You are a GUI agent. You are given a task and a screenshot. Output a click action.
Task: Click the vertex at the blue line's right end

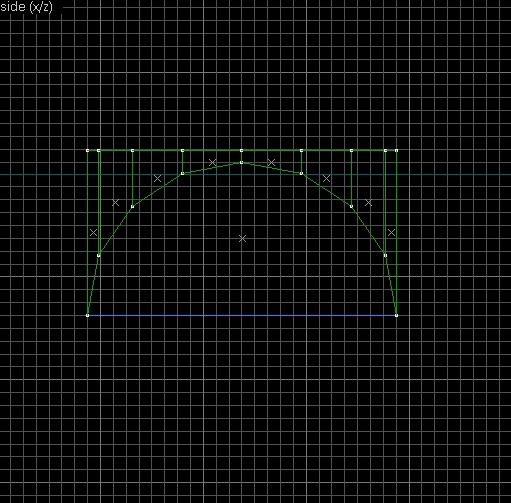tap(396, 315)
